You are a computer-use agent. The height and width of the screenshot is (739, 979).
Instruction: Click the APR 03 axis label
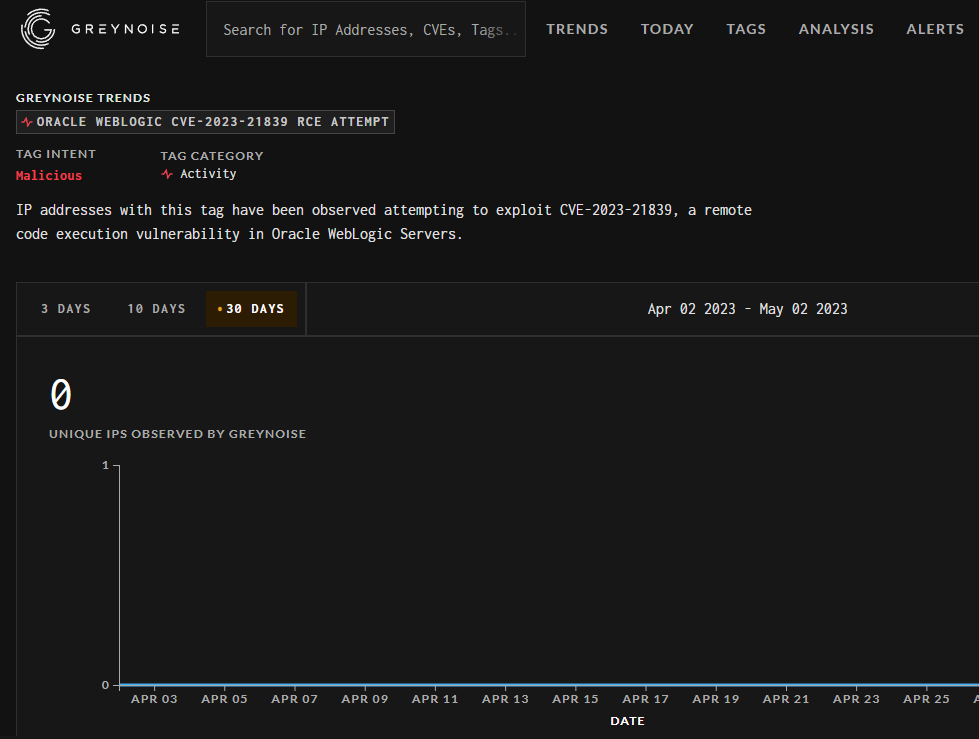(154, 699)
